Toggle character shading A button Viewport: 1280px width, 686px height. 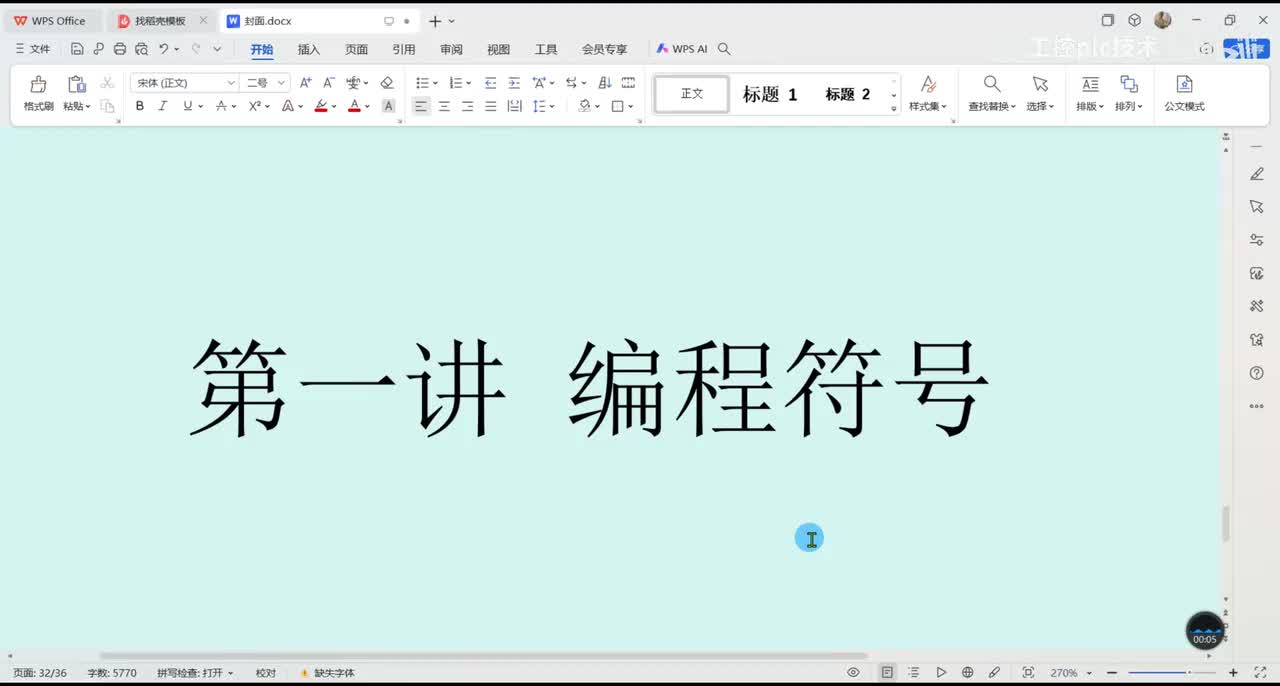click(389, 106)
